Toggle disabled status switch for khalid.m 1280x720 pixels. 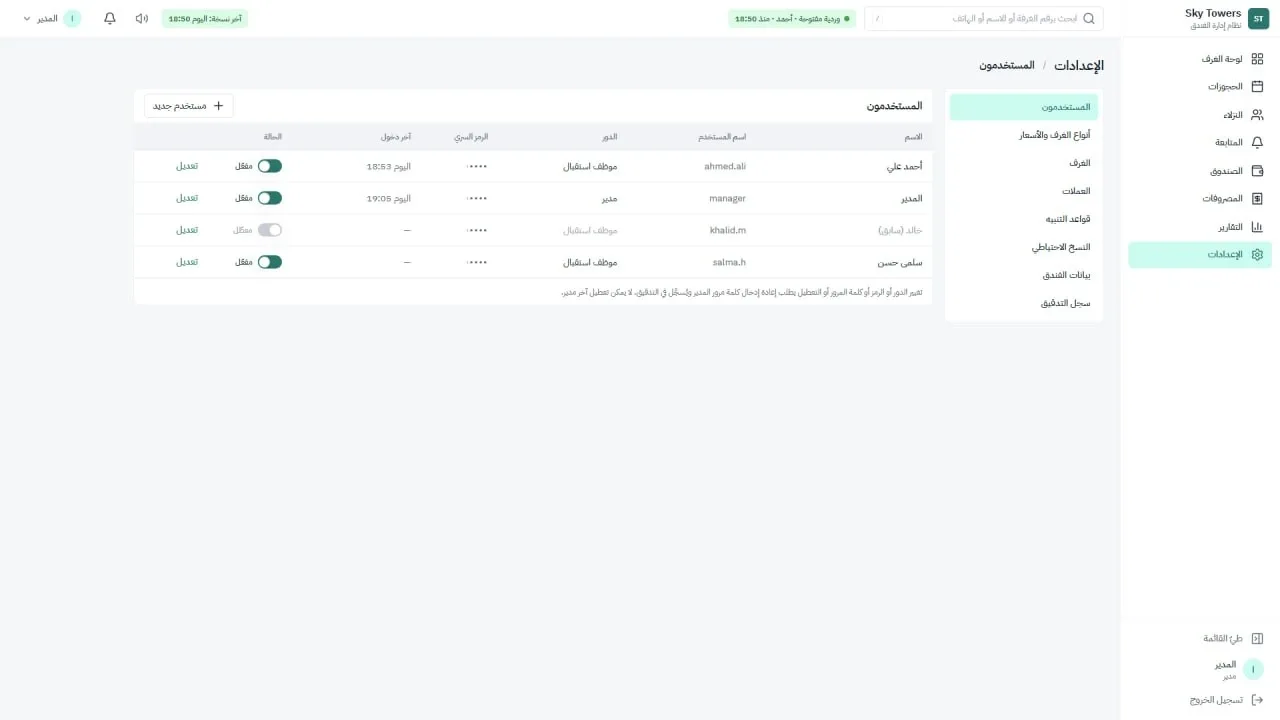pos(270,230)
